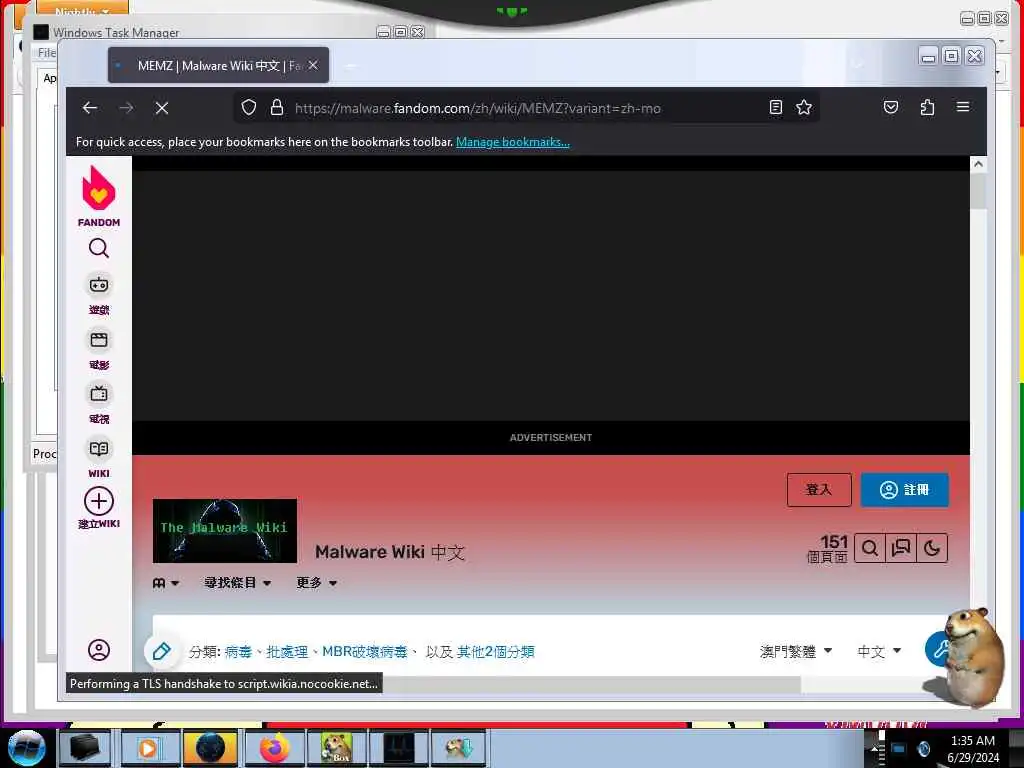This screenshot has height=768, width=1024.
Task: Save page to Pocket icon
Action: (891, 107)
